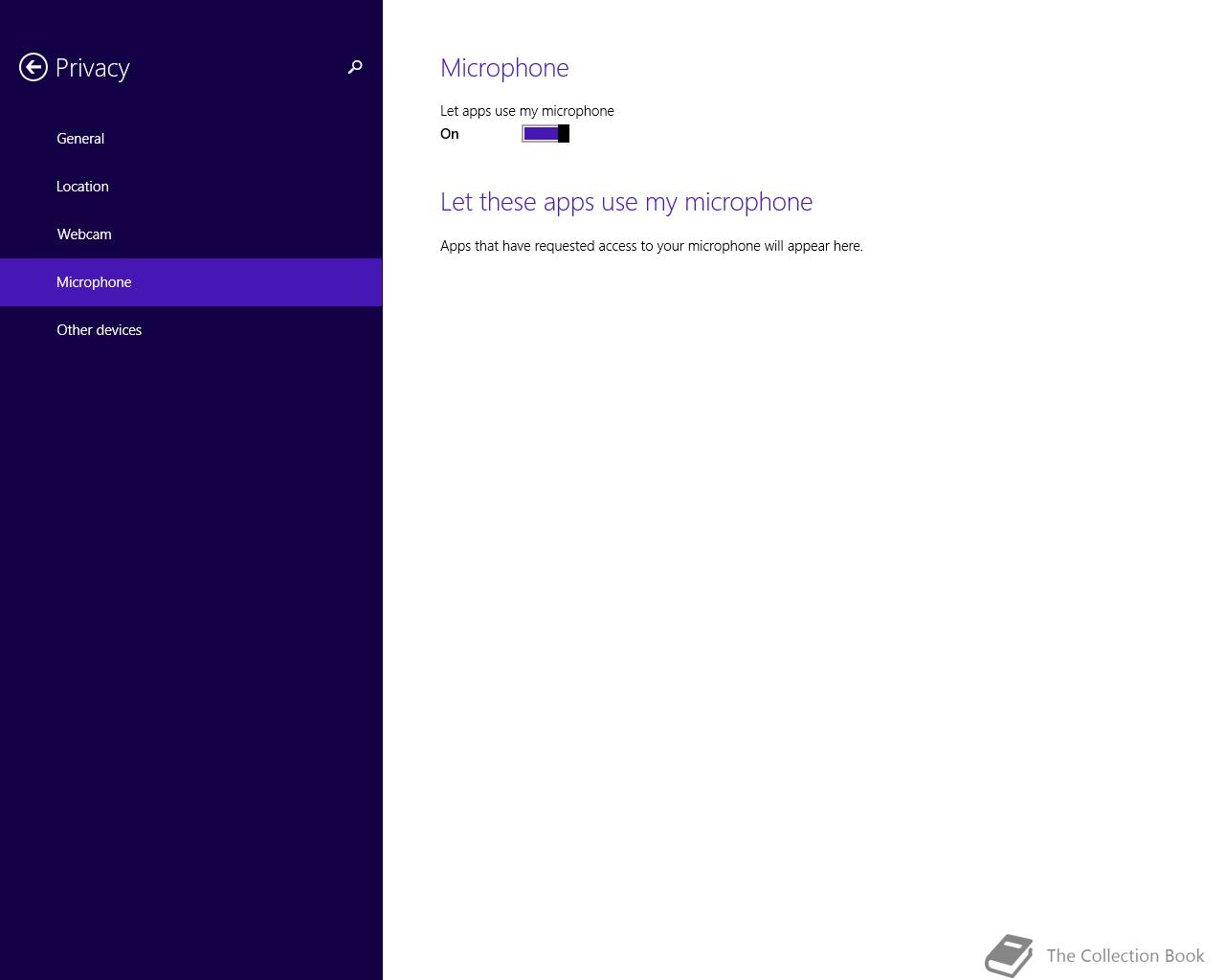Switch to the Webcam settings
Screen dimensions: 1225x980
(191, 234)
